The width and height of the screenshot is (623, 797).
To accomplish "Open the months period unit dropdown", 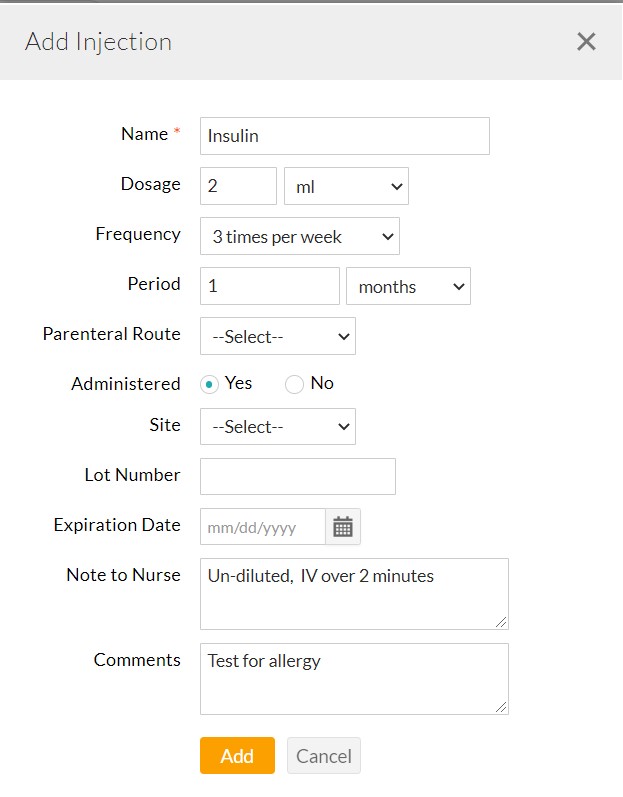I will [x=408, y=287].
